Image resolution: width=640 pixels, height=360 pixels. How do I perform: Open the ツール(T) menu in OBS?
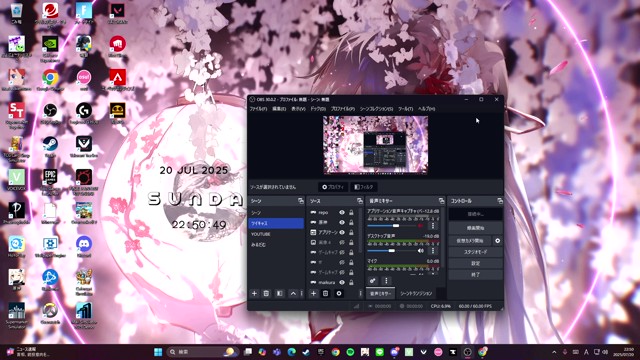point(405,109)
